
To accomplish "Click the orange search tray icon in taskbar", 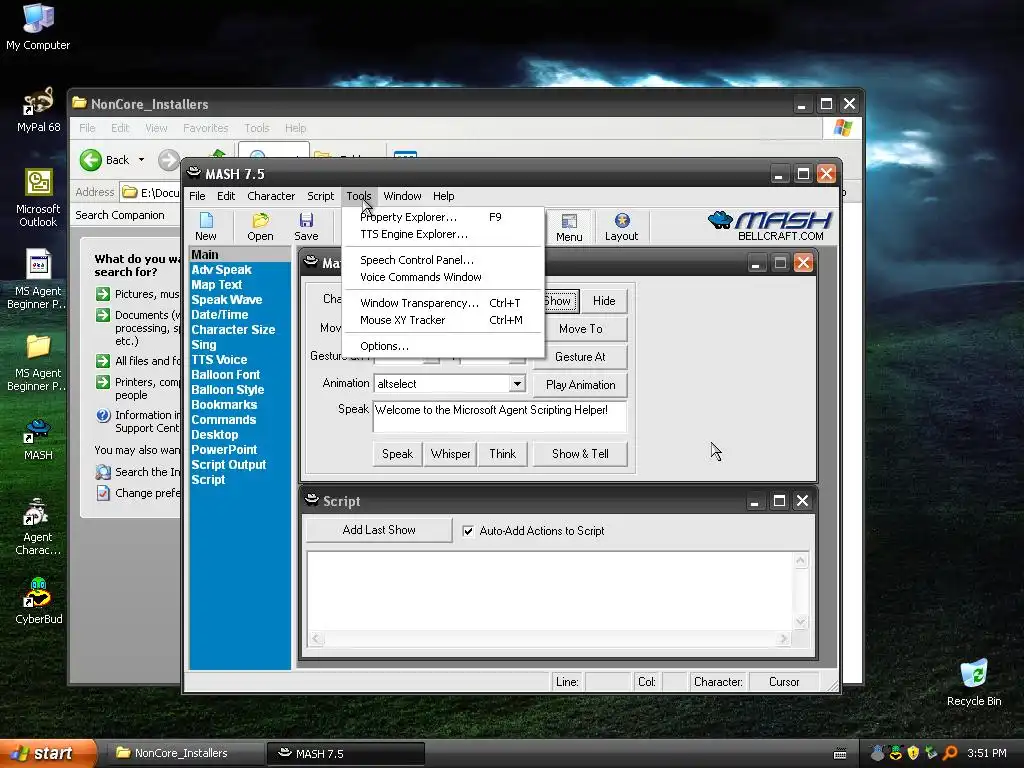I will (x=950, y=753).
